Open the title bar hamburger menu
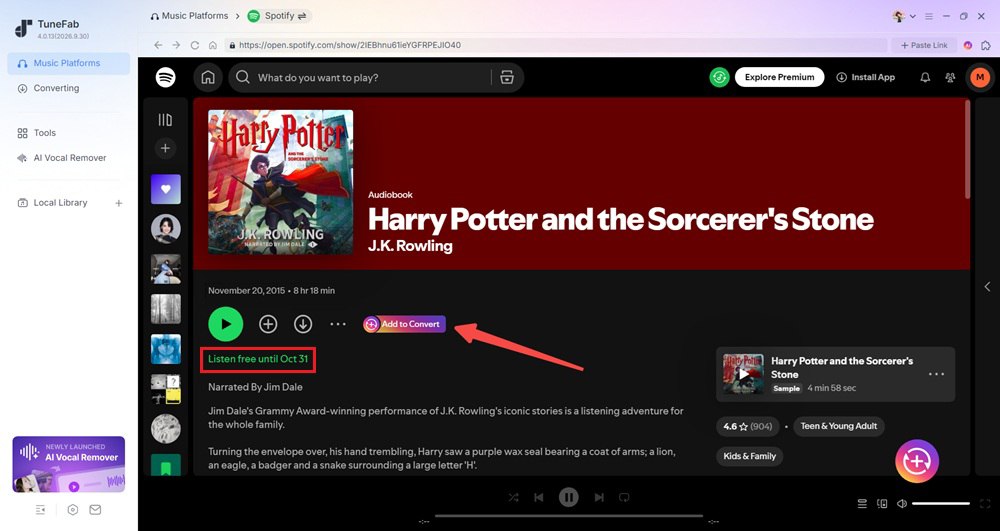1000x531 pixels. (x=929, y=16)
